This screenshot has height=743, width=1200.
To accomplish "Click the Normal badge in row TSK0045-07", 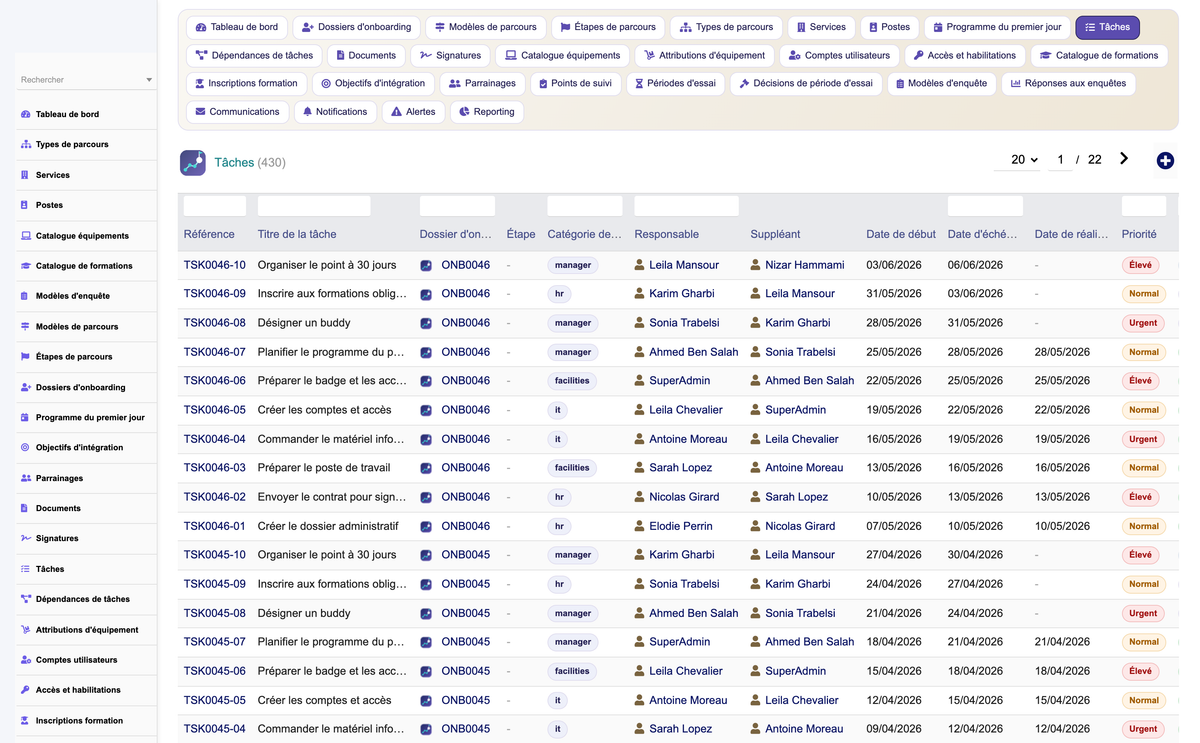I will point(1144,642).
